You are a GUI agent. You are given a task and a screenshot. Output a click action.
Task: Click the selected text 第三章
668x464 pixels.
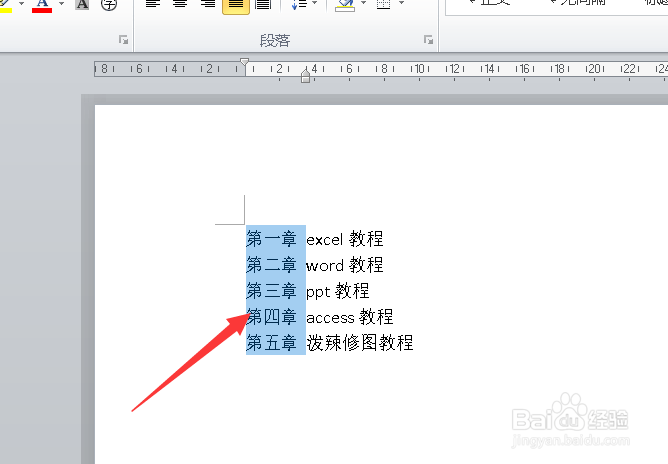(271, 291)
